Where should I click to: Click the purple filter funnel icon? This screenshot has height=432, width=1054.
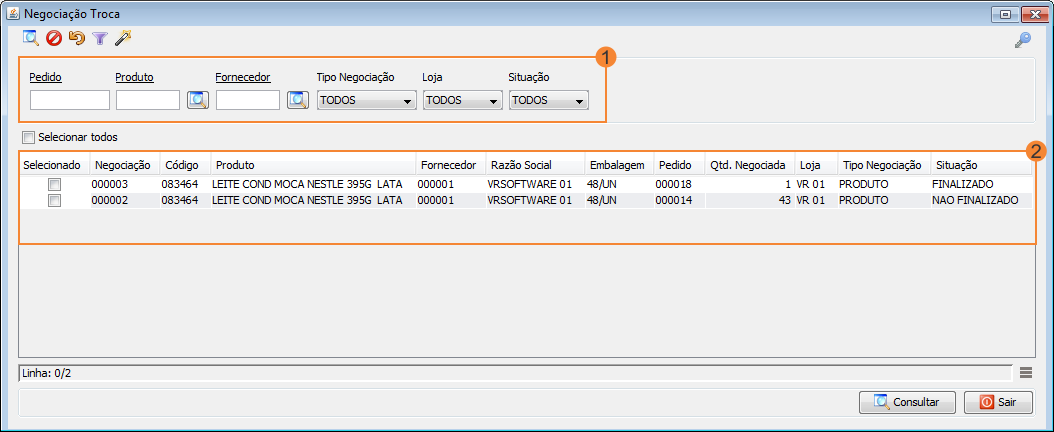[100, 38]
